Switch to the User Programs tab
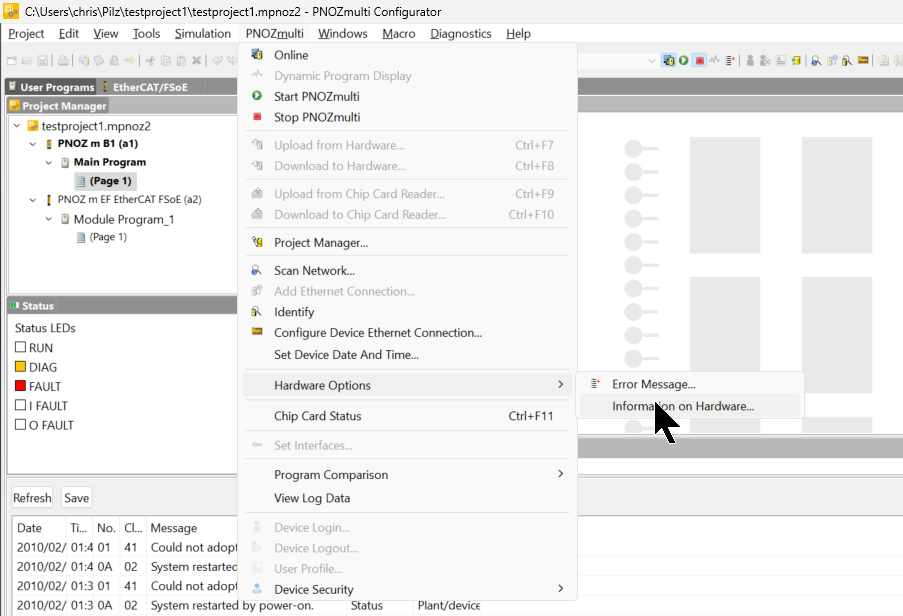The height and width of the screenshot is (616, 903). point(52,87)
